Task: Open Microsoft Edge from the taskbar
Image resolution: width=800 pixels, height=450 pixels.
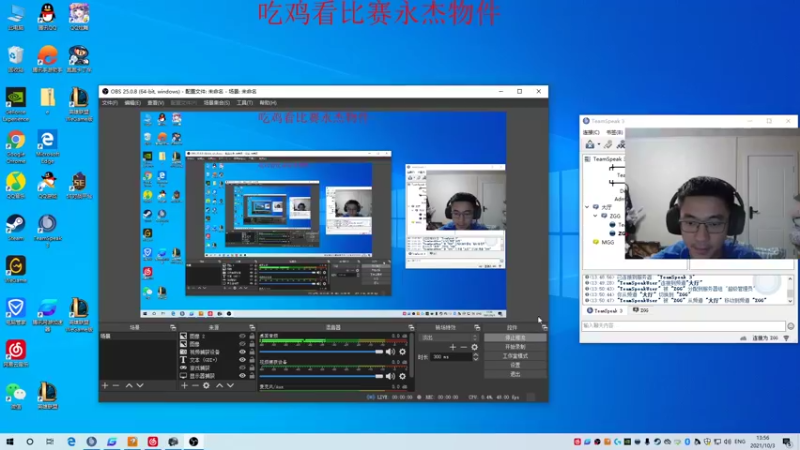Action: pos(71,442)
